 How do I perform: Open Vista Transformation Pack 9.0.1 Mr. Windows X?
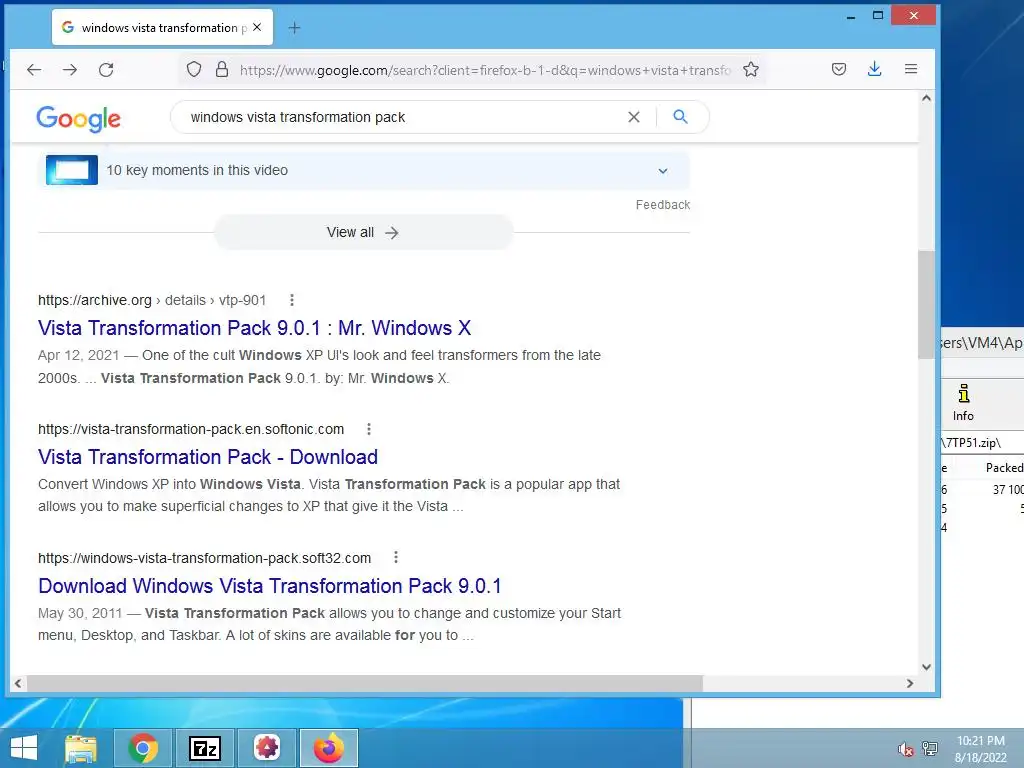pyautogui.click(x=255, y=328)
